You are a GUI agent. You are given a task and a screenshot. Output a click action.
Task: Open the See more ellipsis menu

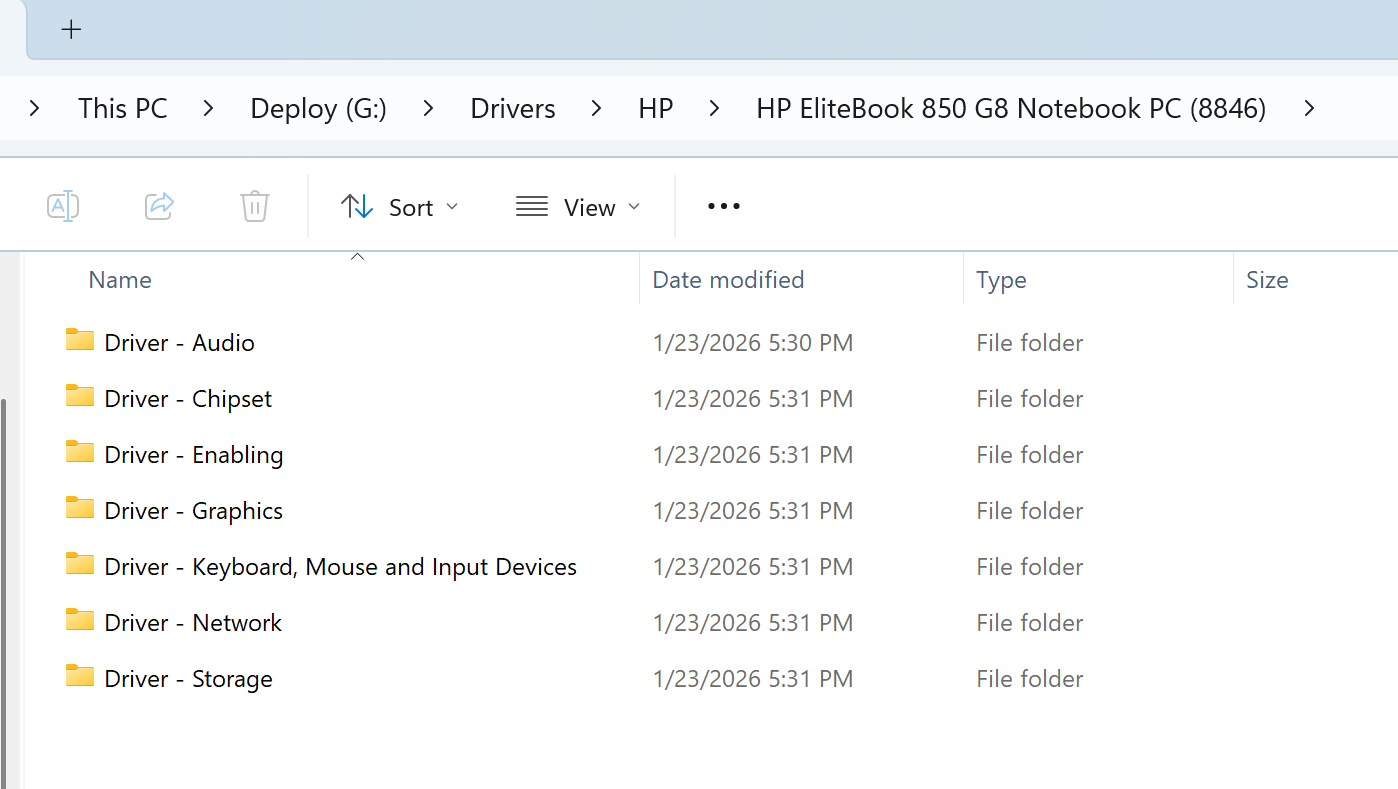[723, 207]
